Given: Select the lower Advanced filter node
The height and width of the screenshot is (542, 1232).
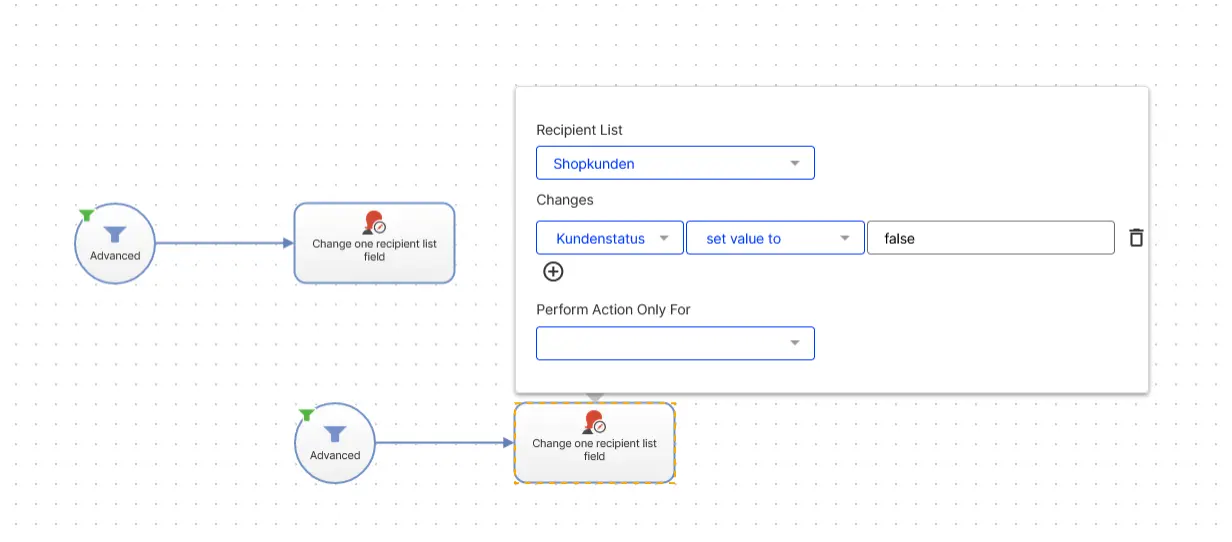Looking at the screenshot, I should tap(335, 443).
